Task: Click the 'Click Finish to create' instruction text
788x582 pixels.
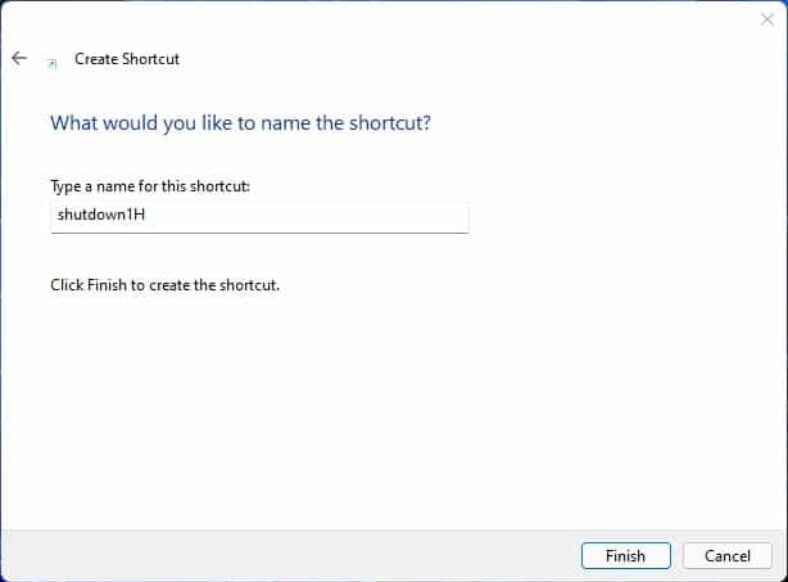Action: (164, 285)
